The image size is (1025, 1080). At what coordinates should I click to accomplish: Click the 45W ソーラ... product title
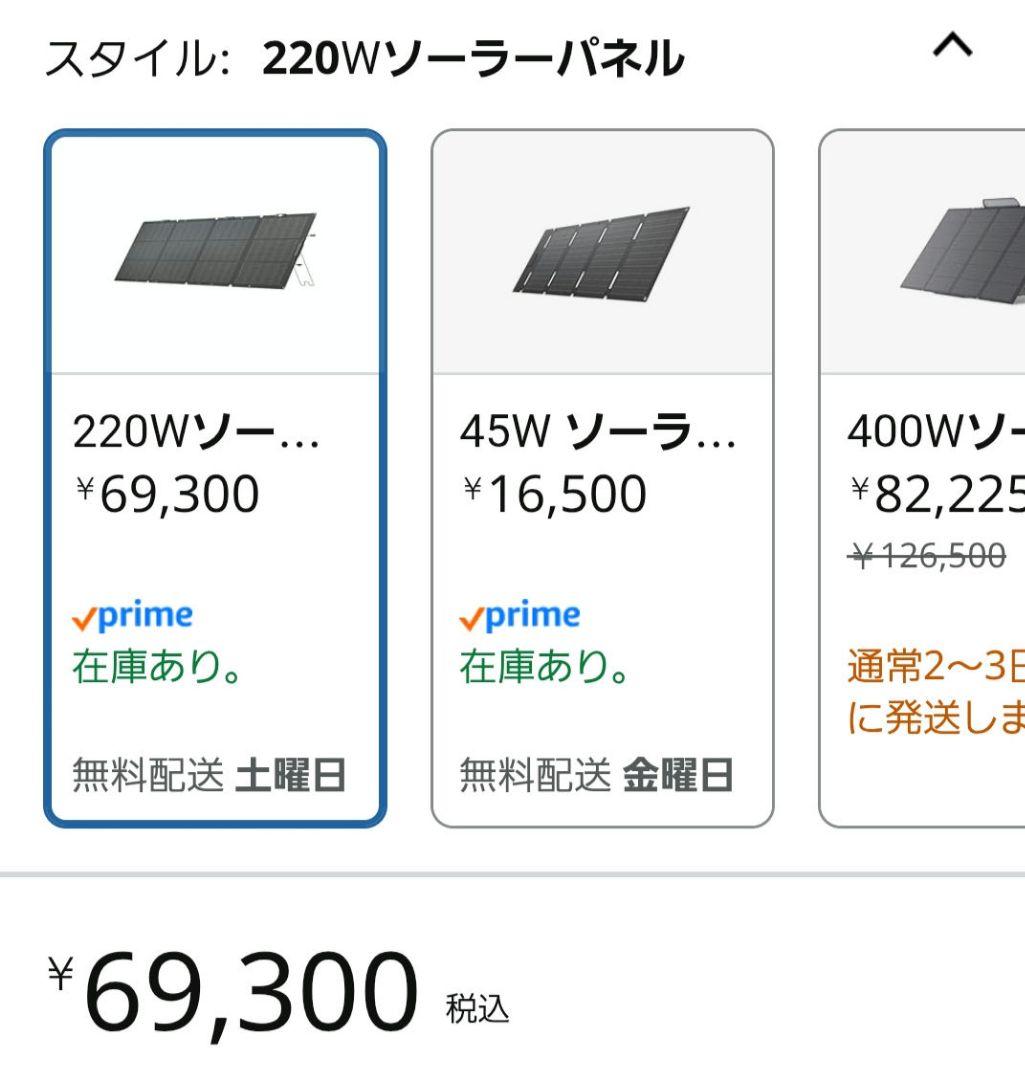click(x=576, y=432)
